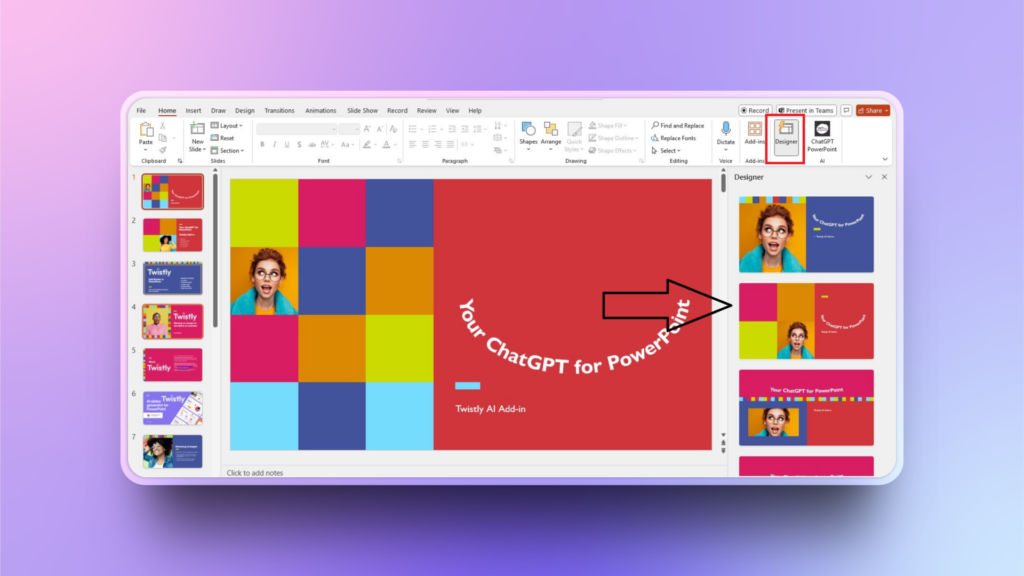Choose the first Designer layout idea

(806, 234)
